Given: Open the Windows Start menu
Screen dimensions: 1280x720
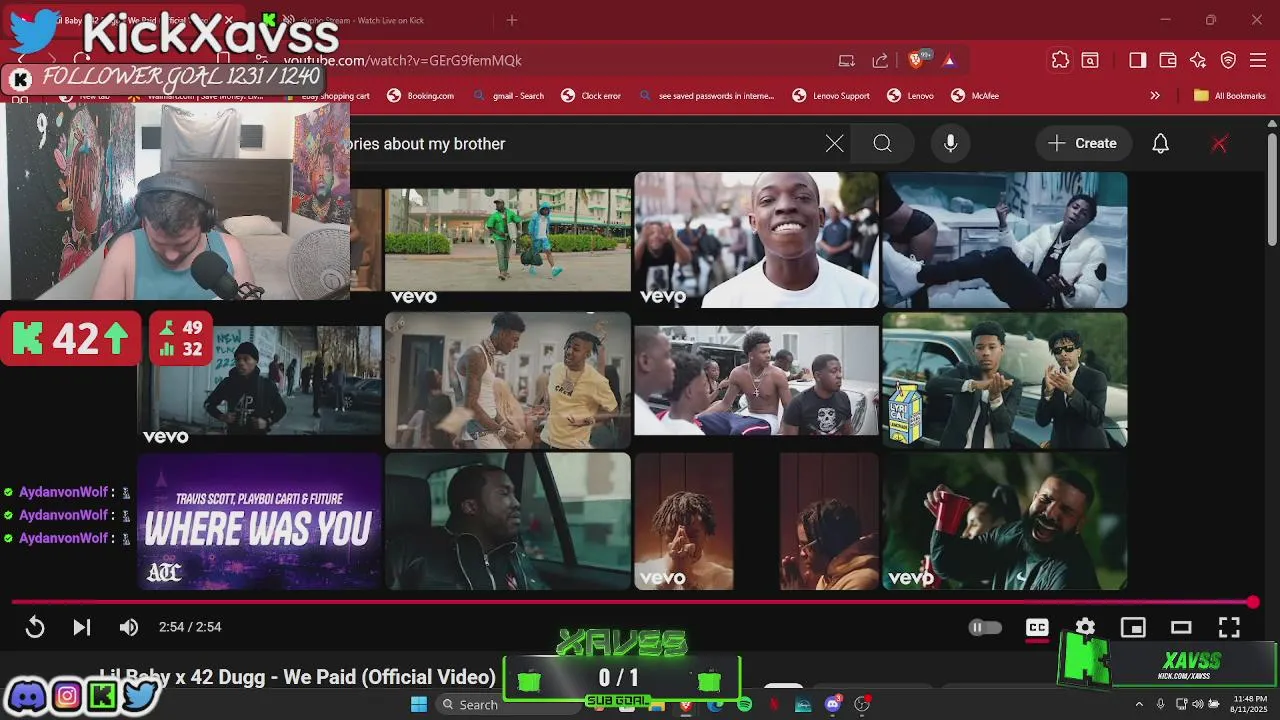Looking at the screenshot, I should click(419, 704).
